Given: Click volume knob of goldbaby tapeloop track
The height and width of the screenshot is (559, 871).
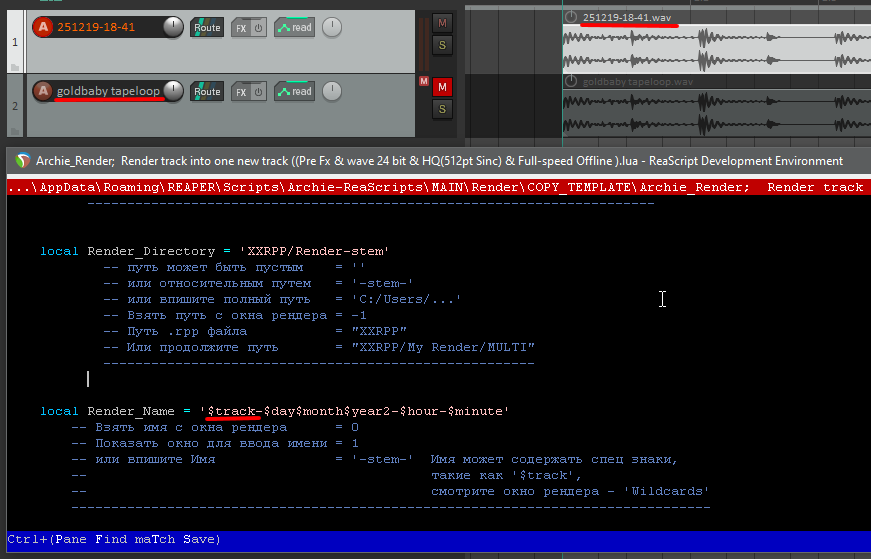Looking at the screenshot, I should tap(173, 91).
